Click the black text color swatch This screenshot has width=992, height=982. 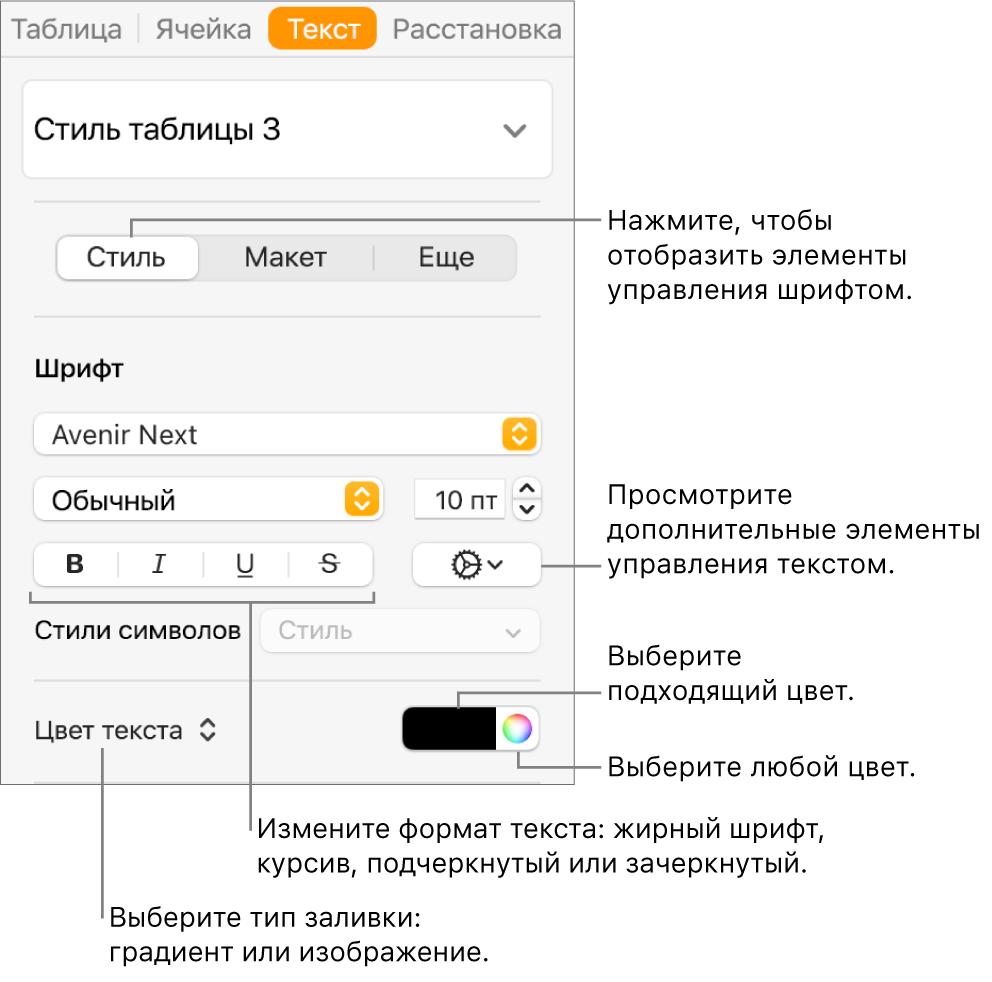449,728
